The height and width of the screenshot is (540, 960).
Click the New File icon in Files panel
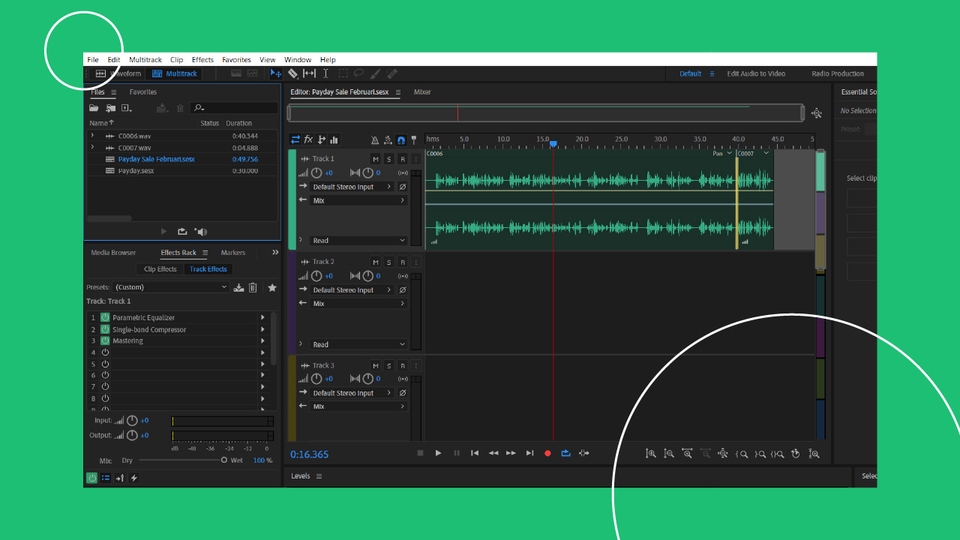pos(126,108)
